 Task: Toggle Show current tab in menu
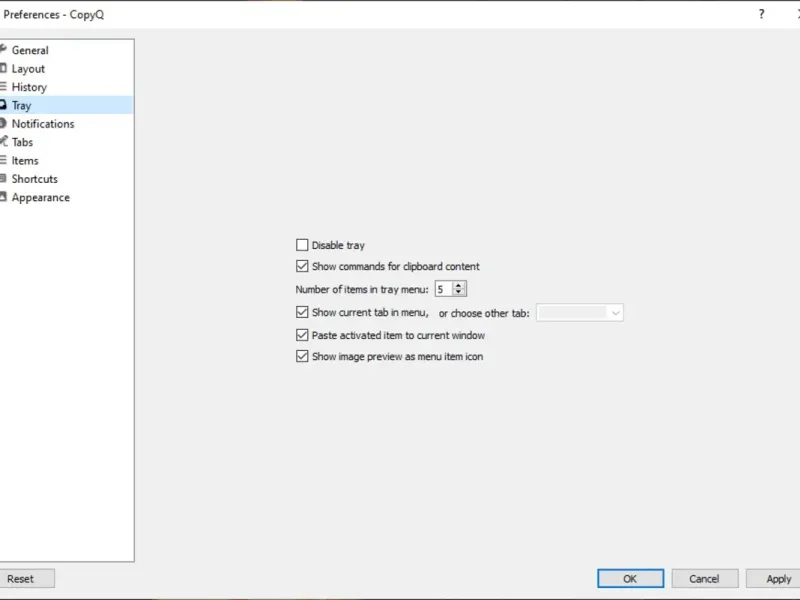[302, 312]
